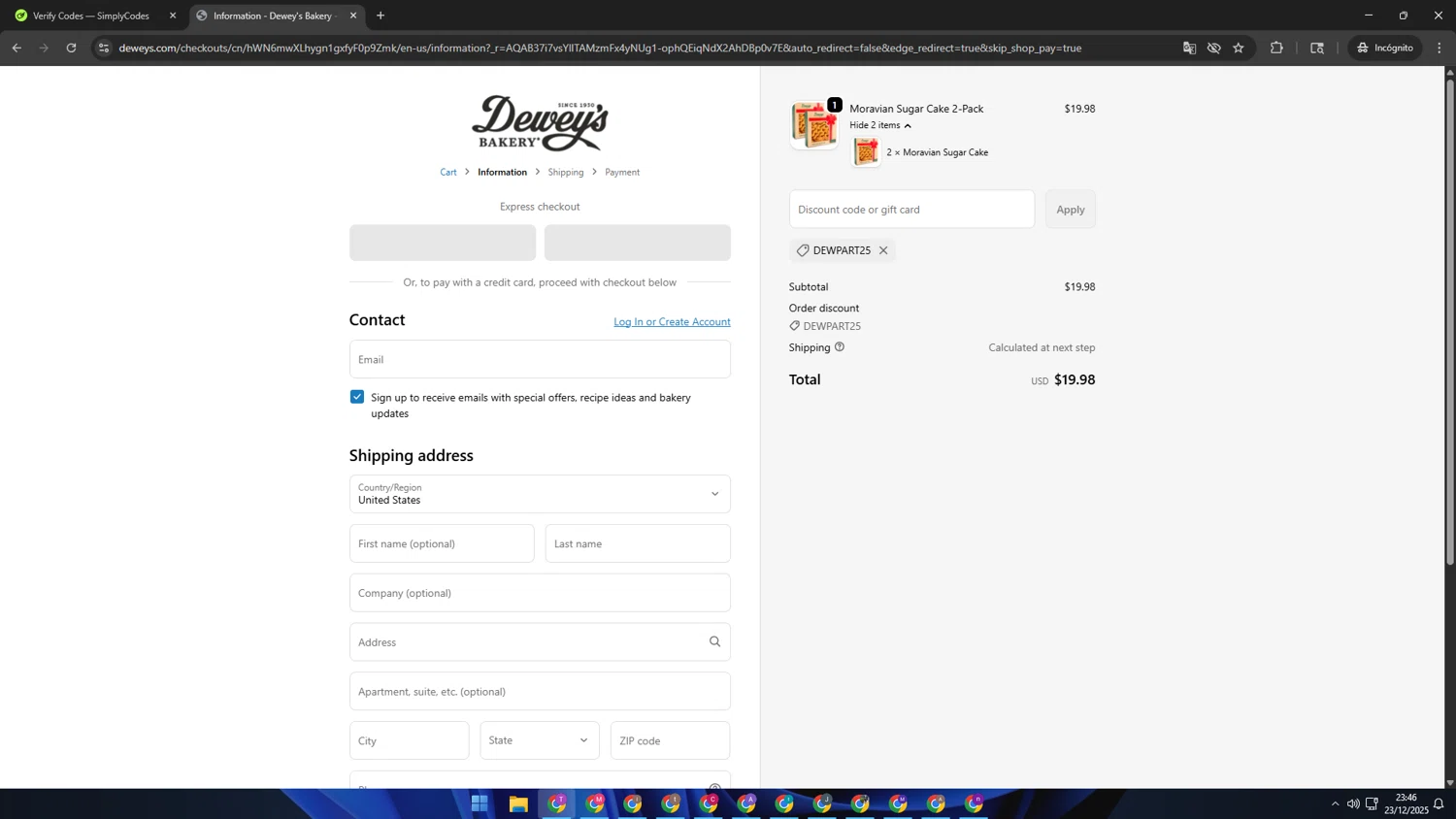Viewport: 1456px width, 819px height.
Task: Click the Dewey's Bakery logo
Action: (x=540, y=123)
